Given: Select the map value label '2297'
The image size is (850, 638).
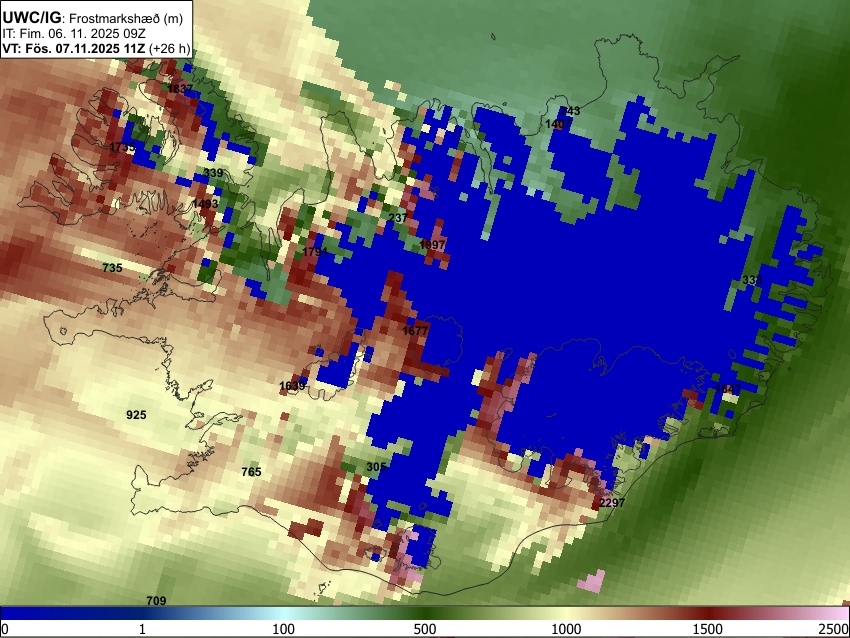Looking at the screenshot, I should coord(612,502).
